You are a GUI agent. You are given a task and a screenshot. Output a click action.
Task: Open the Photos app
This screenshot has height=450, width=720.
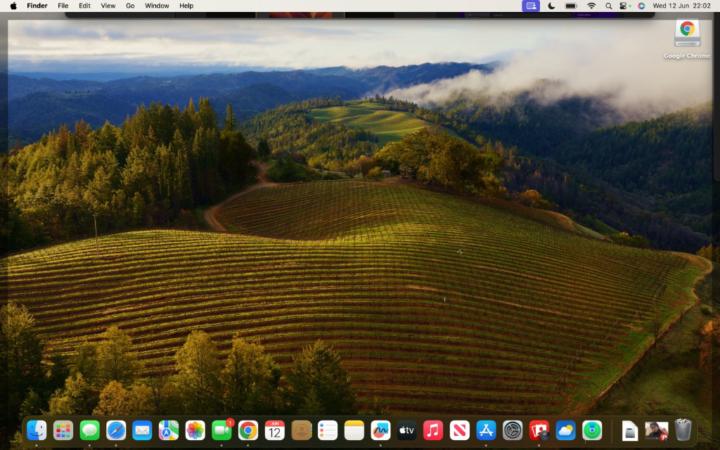195,431
